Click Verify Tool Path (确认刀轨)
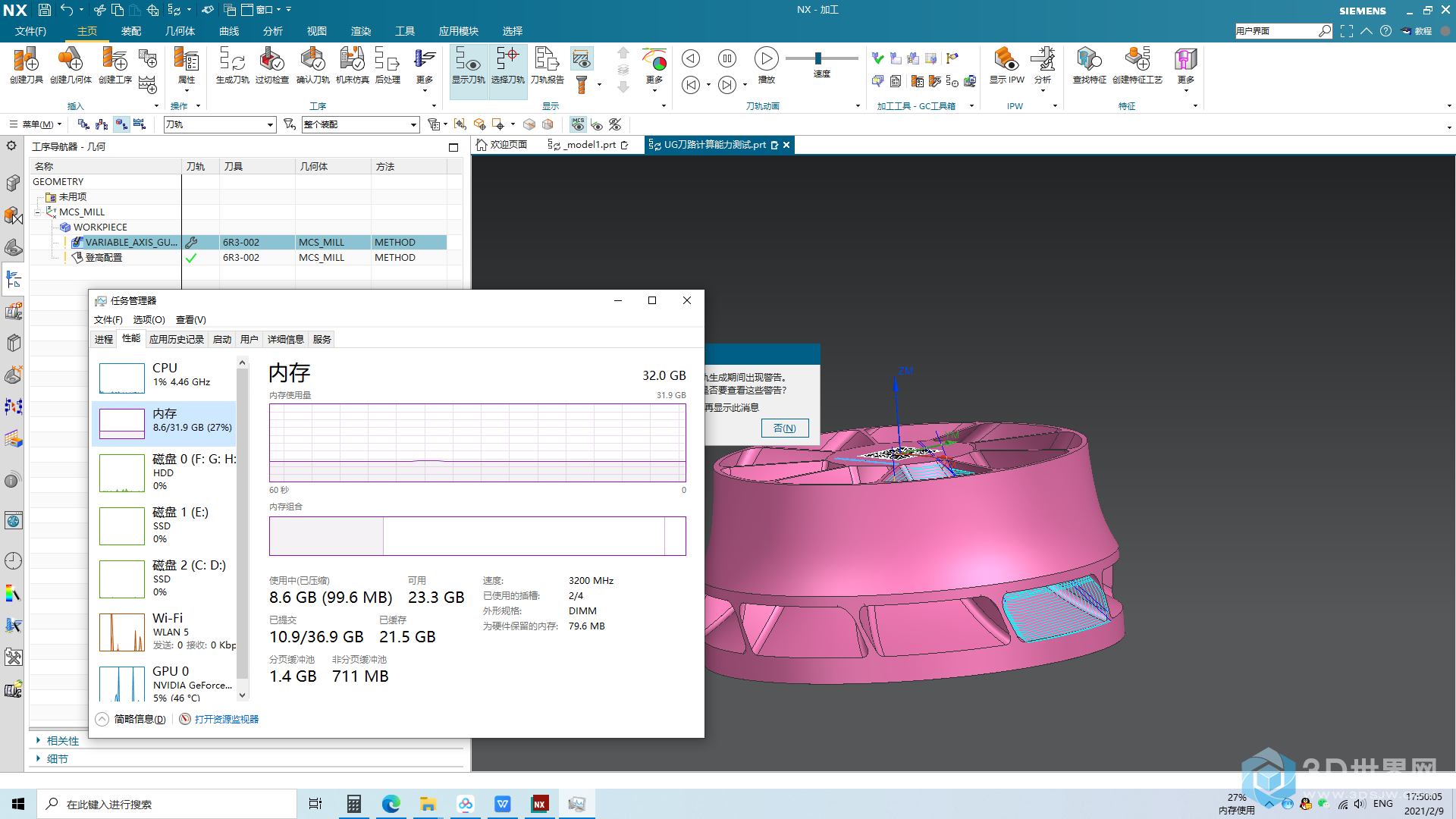 (x=312, y=64)
